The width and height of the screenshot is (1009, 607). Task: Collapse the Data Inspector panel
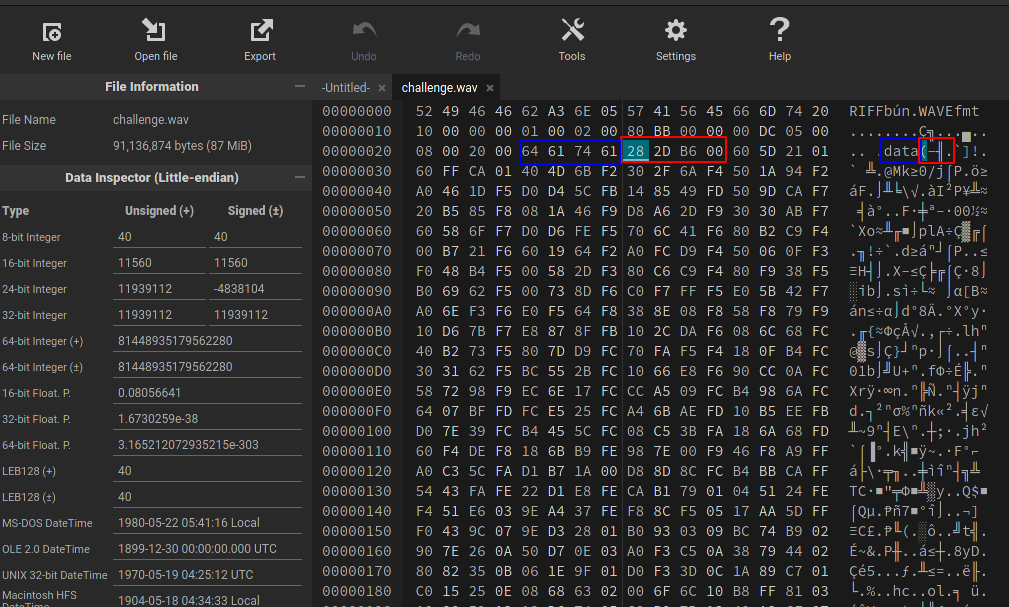pos(300,178)
